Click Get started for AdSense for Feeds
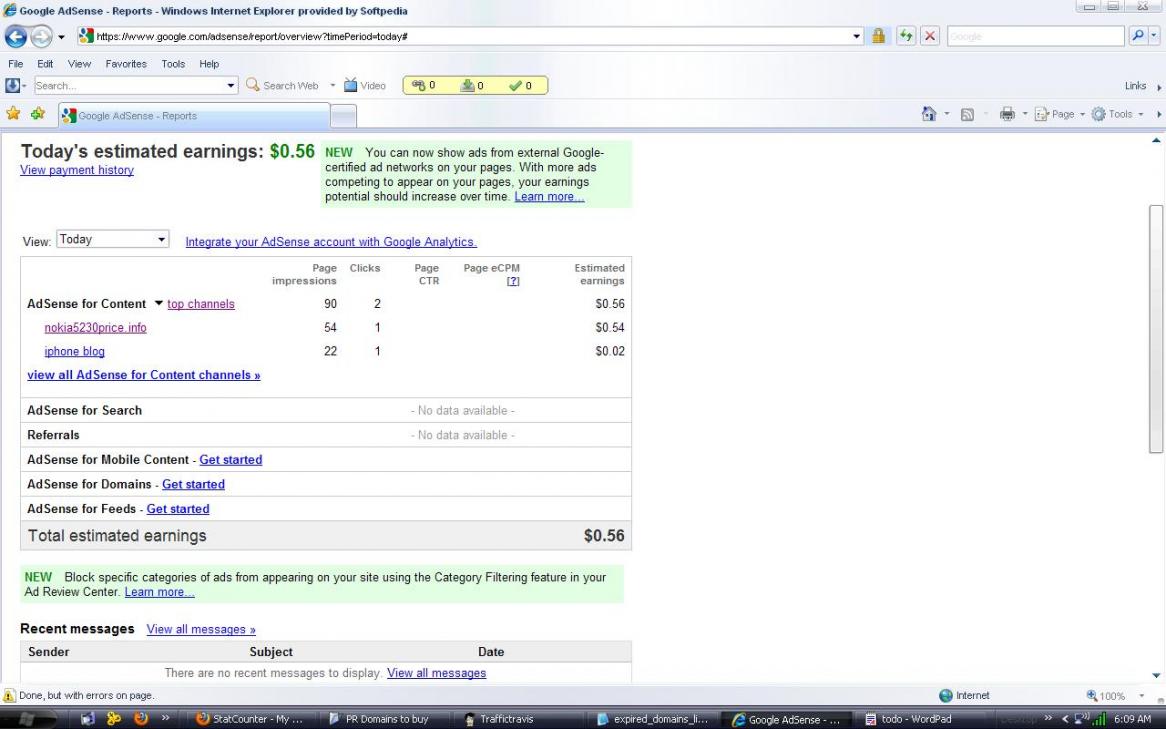The height and width of the screenshot is (729, 1166). click(x=178, y=509)
